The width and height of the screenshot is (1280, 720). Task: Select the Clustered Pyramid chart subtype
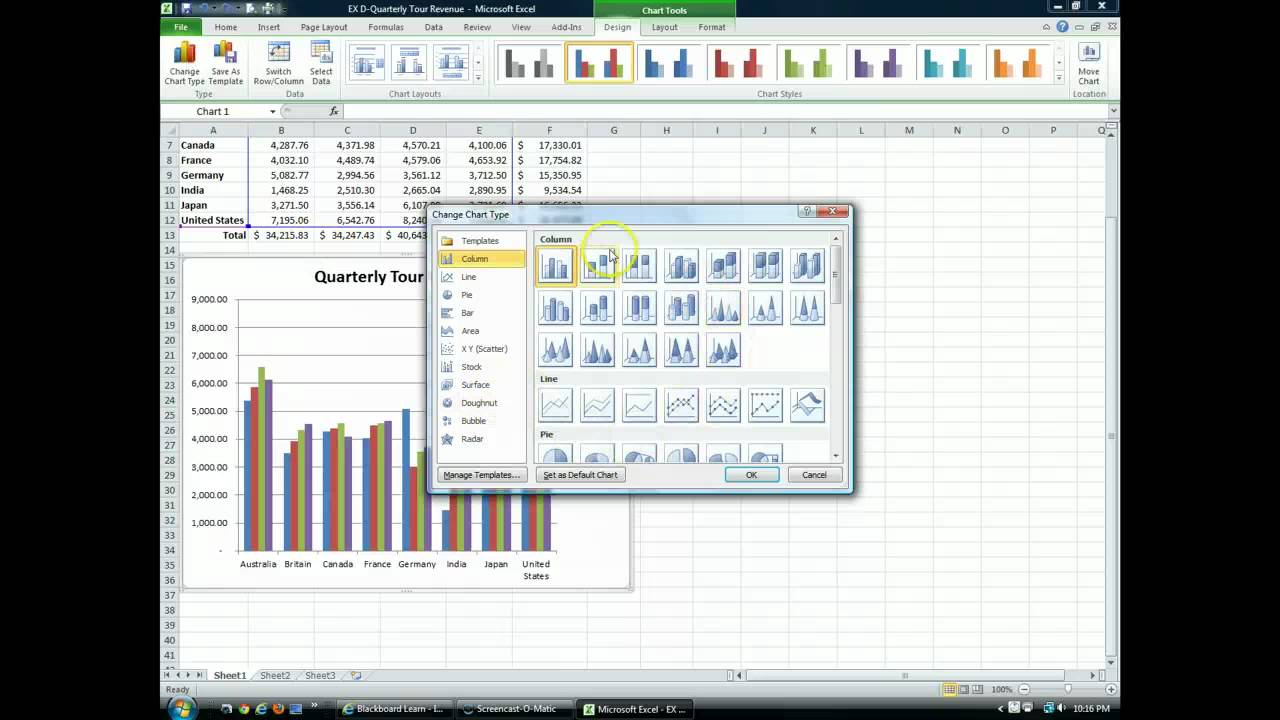598,349
